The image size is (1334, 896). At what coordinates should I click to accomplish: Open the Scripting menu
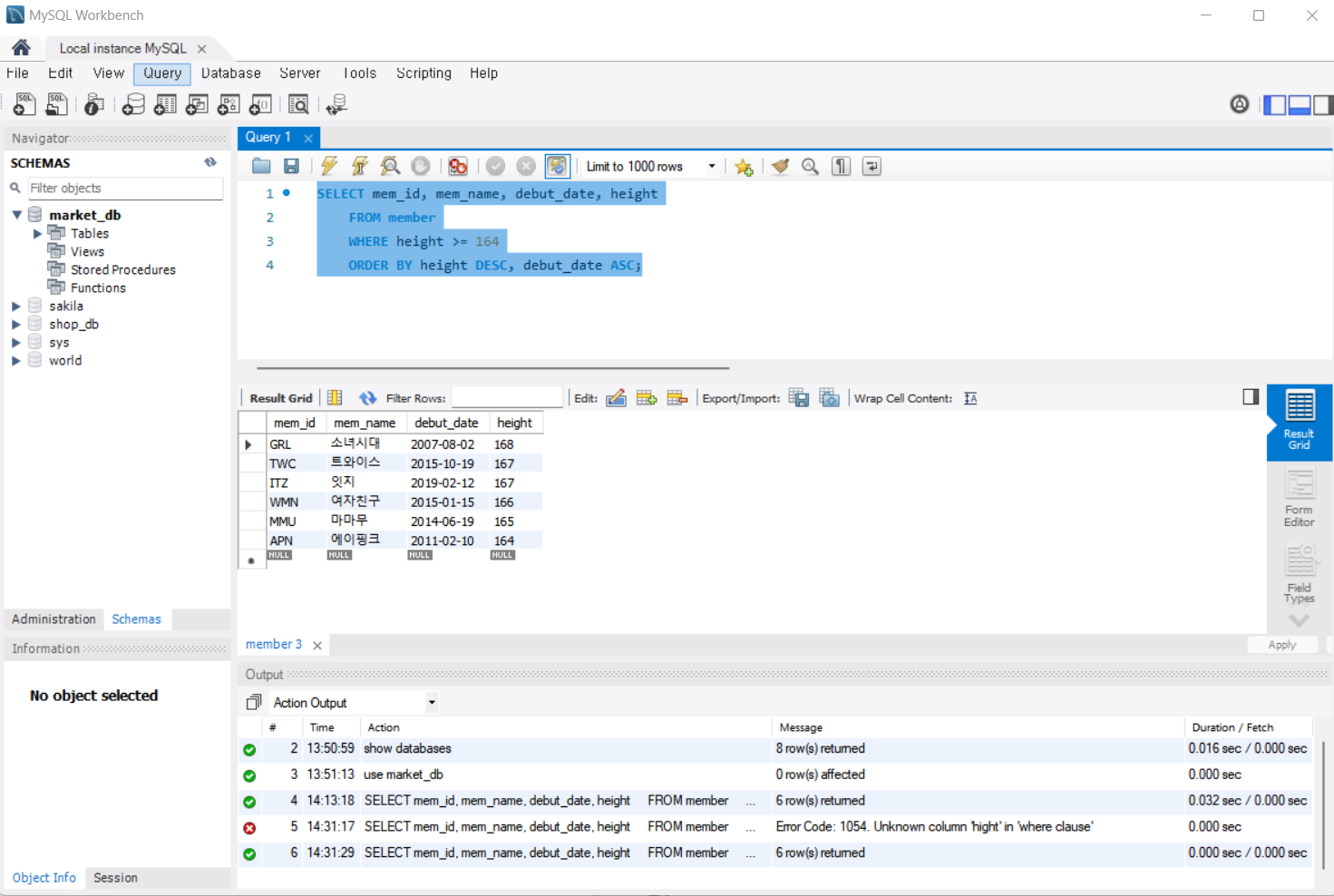coord(424,73)
